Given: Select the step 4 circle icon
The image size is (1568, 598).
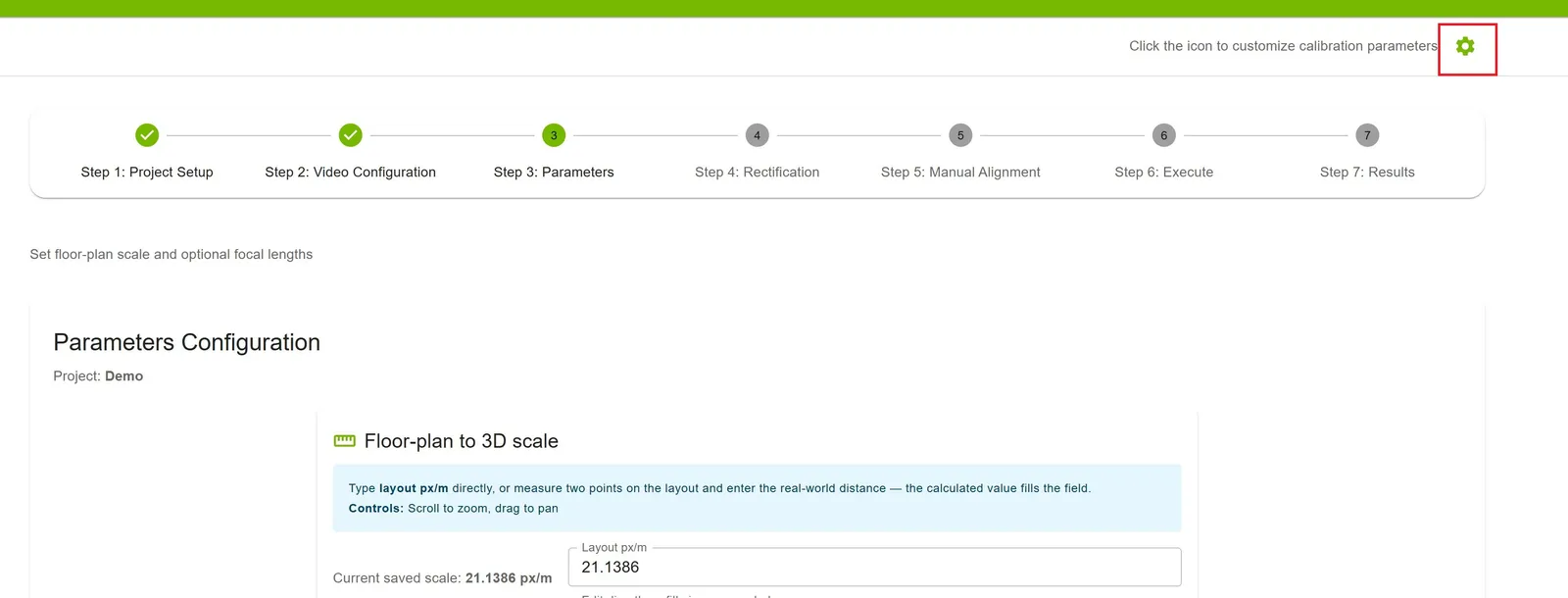Looking at the screenshot, I should coord(758,135).
